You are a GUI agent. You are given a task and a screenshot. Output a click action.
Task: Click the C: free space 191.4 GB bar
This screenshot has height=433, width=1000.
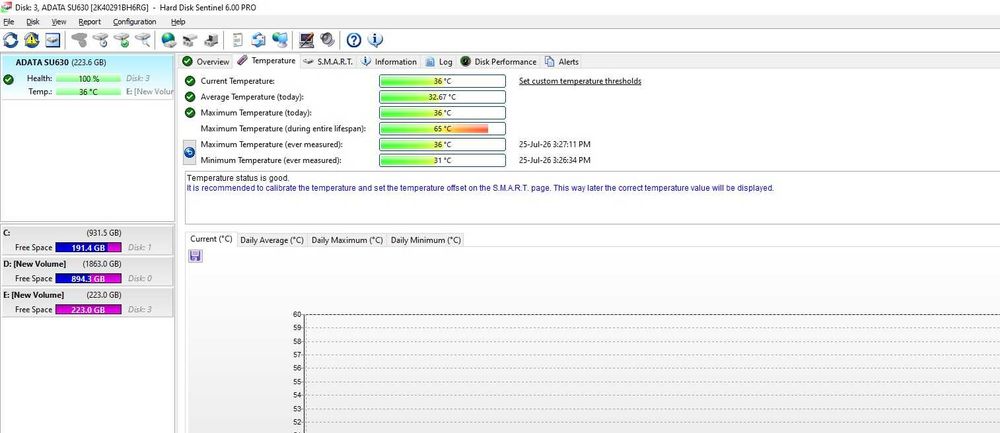[88, 247]
